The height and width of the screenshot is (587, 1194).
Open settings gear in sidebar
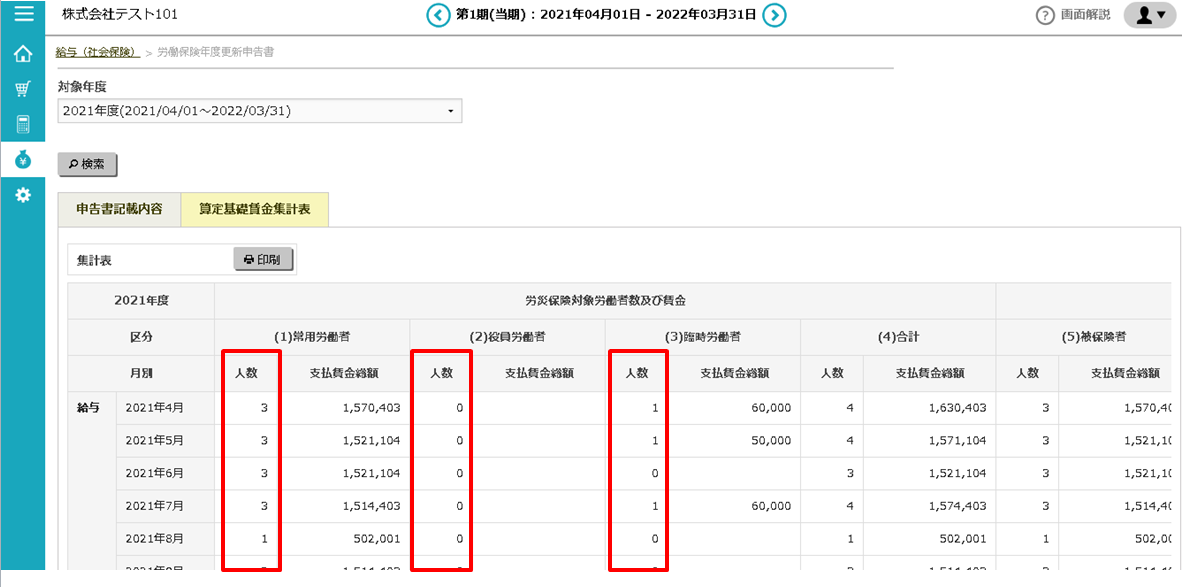coord(23,195)
